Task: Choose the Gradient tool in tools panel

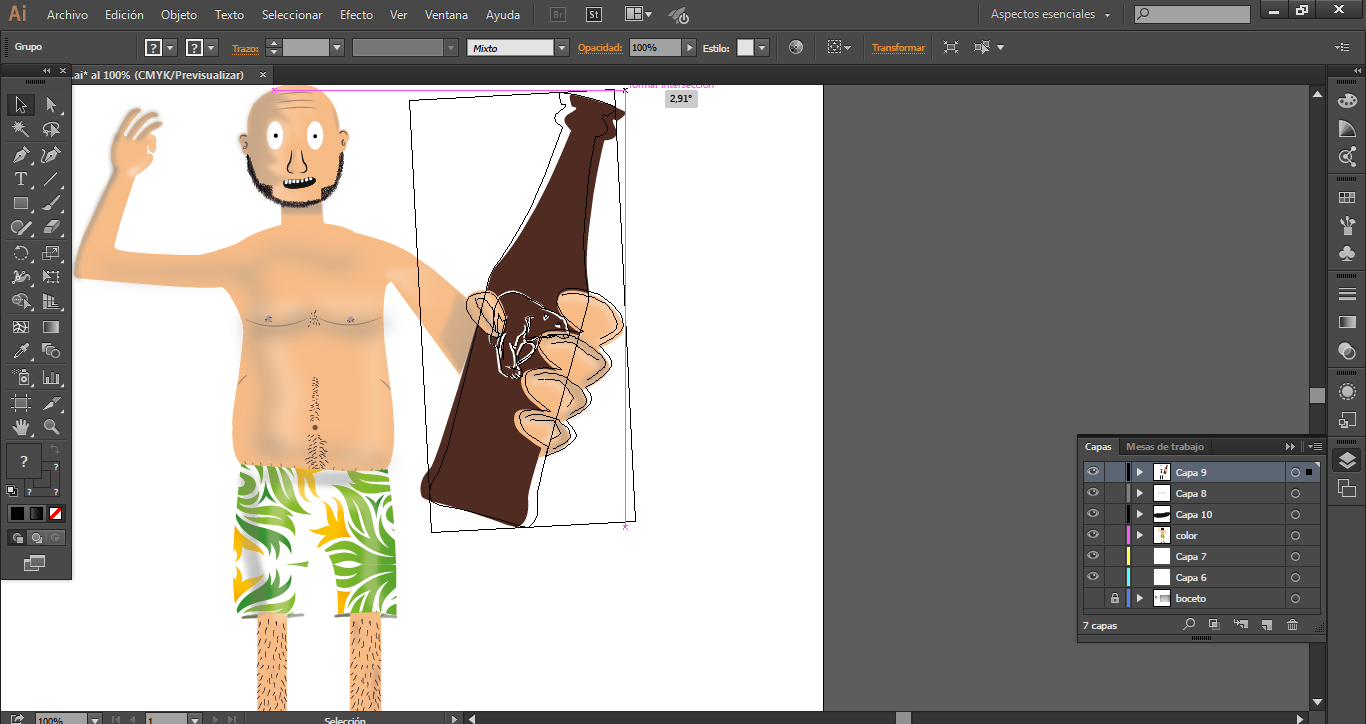Action: (x=51, y=327)
